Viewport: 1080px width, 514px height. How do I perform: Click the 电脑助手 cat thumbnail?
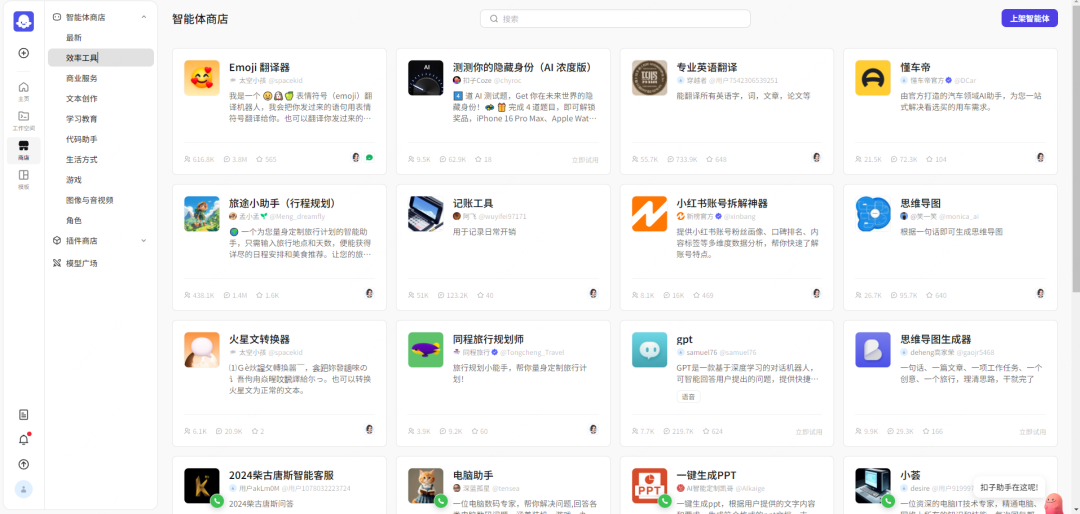pyautogui.click(x=426, y=486)
